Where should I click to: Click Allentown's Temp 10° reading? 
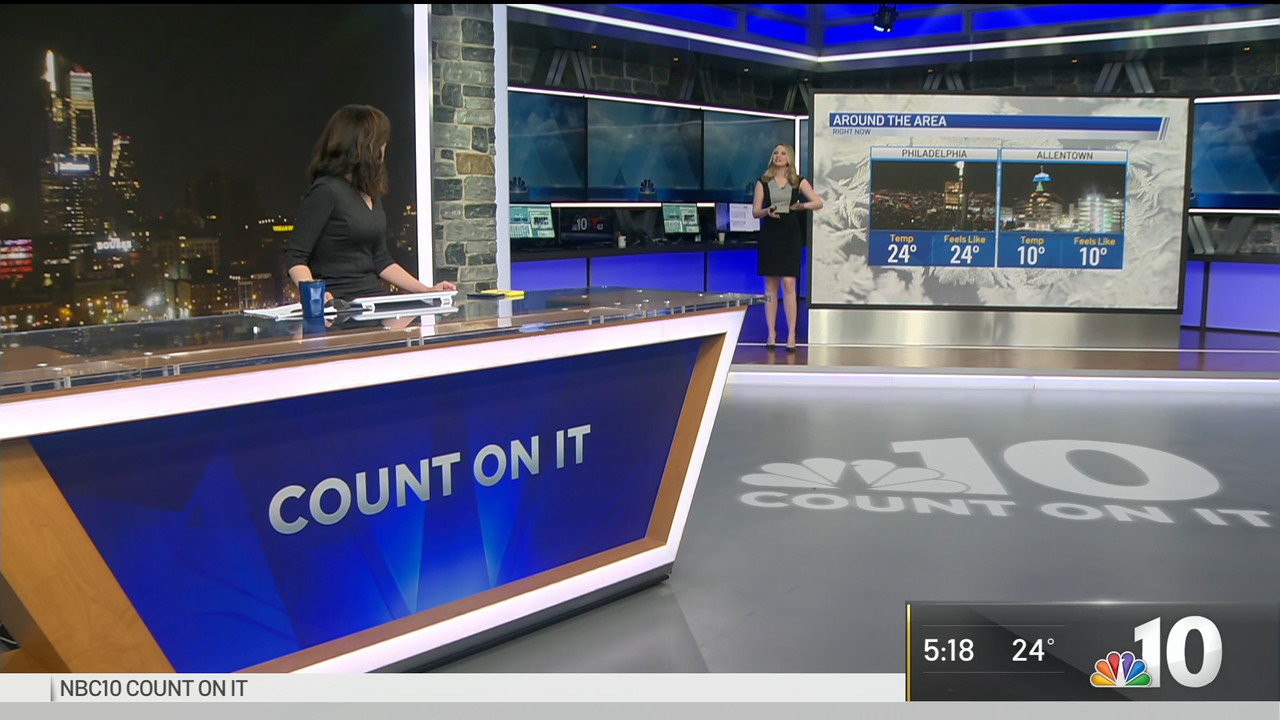coord(1031,251)
